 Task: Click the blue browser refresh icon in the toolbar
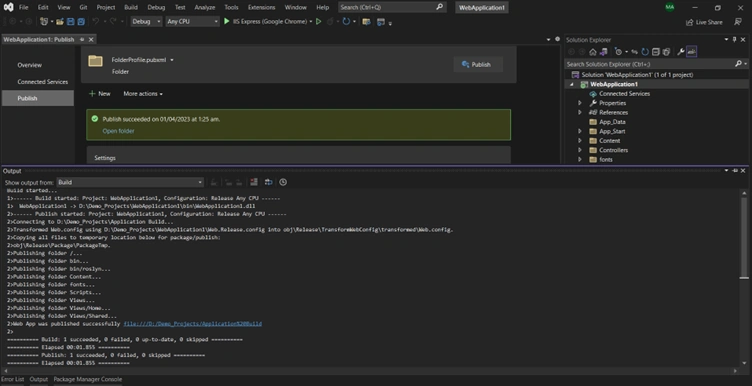coord(346,22)
